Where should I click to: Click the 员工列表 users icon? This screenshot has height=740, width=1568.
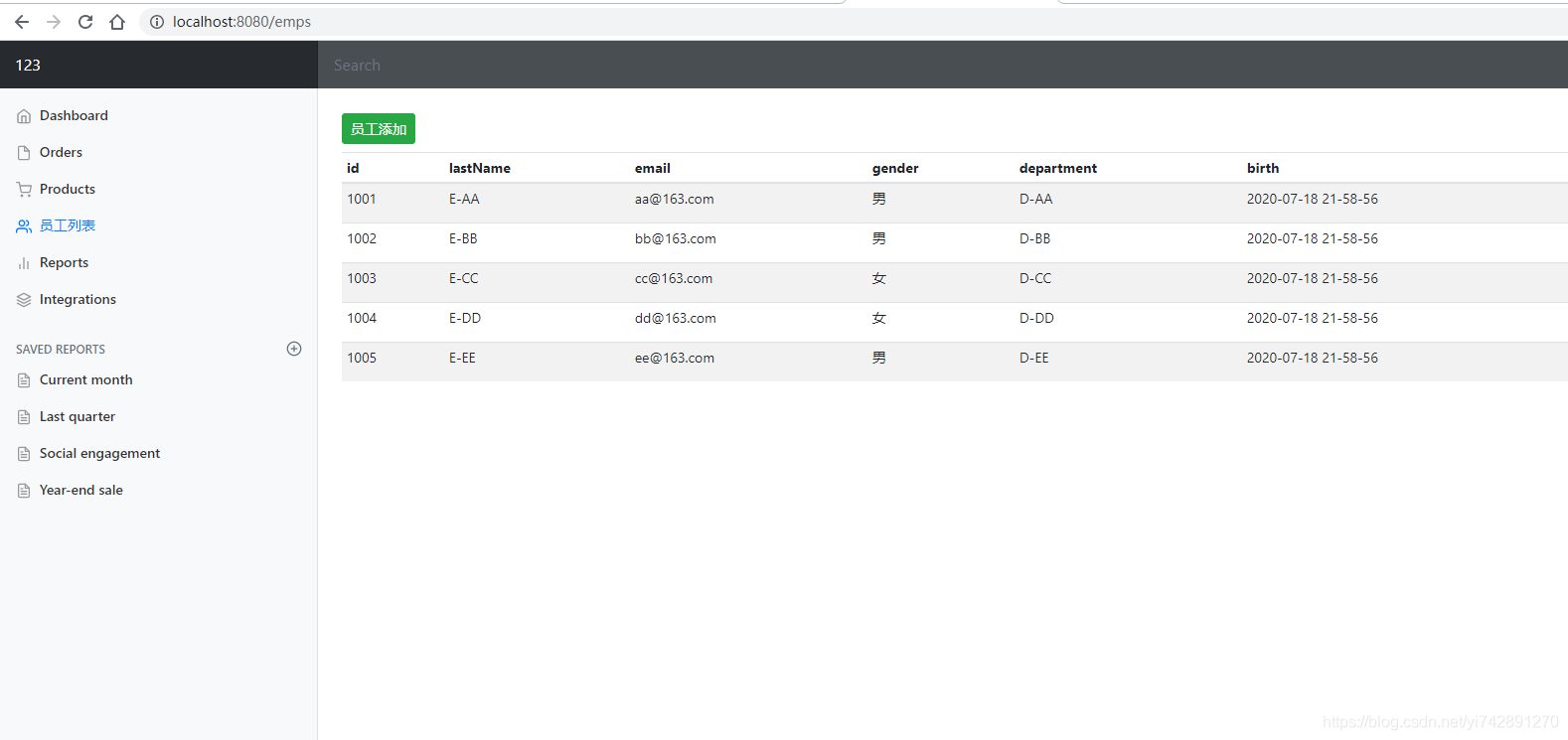(24, 226)
